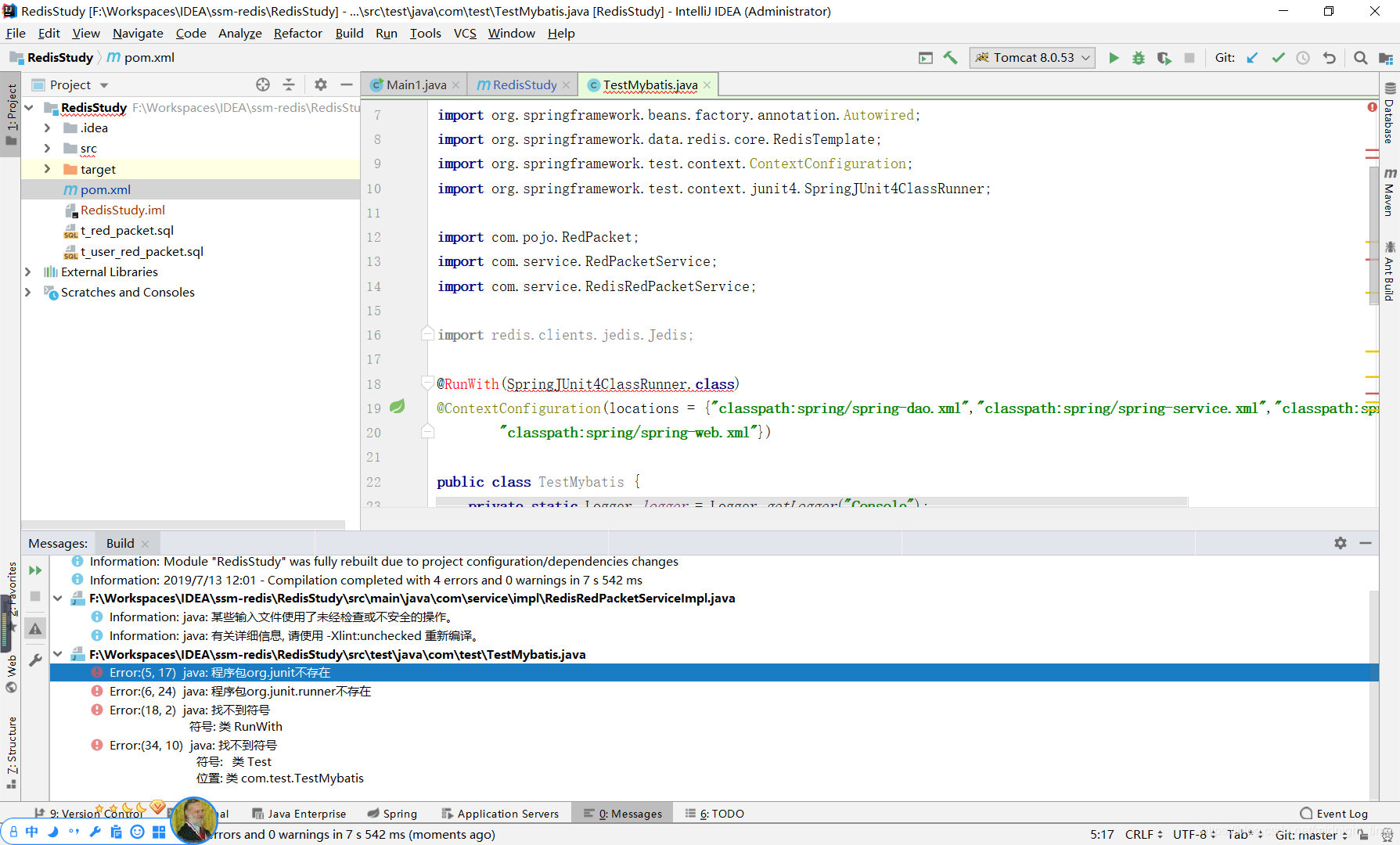
Task: Click the run anything toolbar icon left of hammer
Action: point(925,58)
